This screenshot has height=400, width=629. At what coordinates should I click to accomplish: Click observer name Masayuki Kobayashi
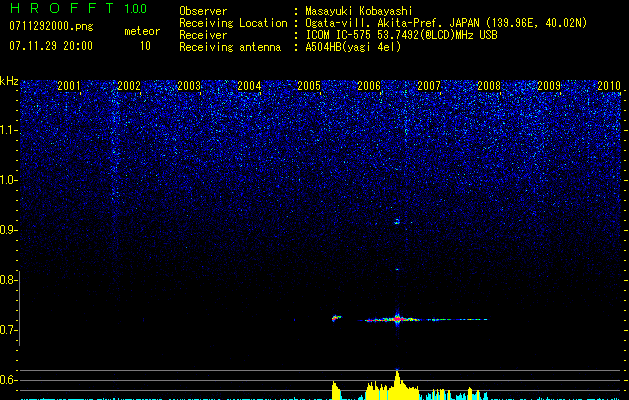pos(359,11)
